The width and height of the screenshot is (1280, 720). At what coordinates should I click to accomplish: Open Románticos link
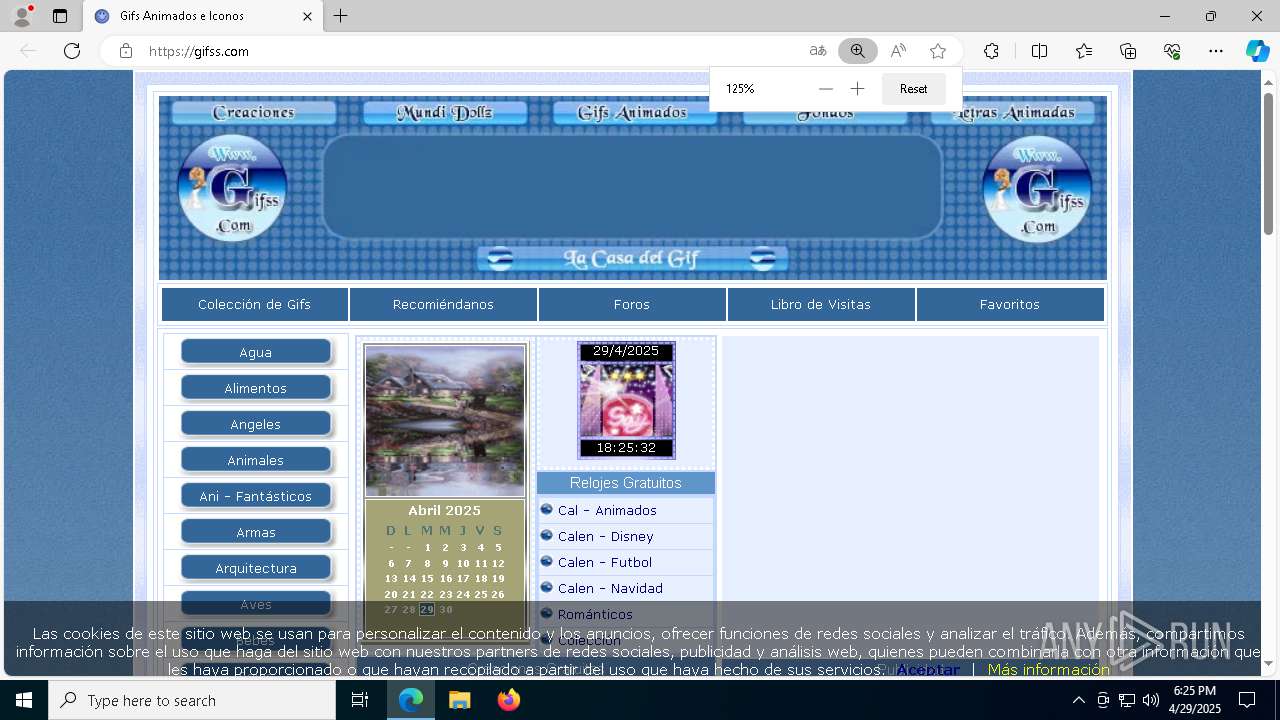pos(595,614)
